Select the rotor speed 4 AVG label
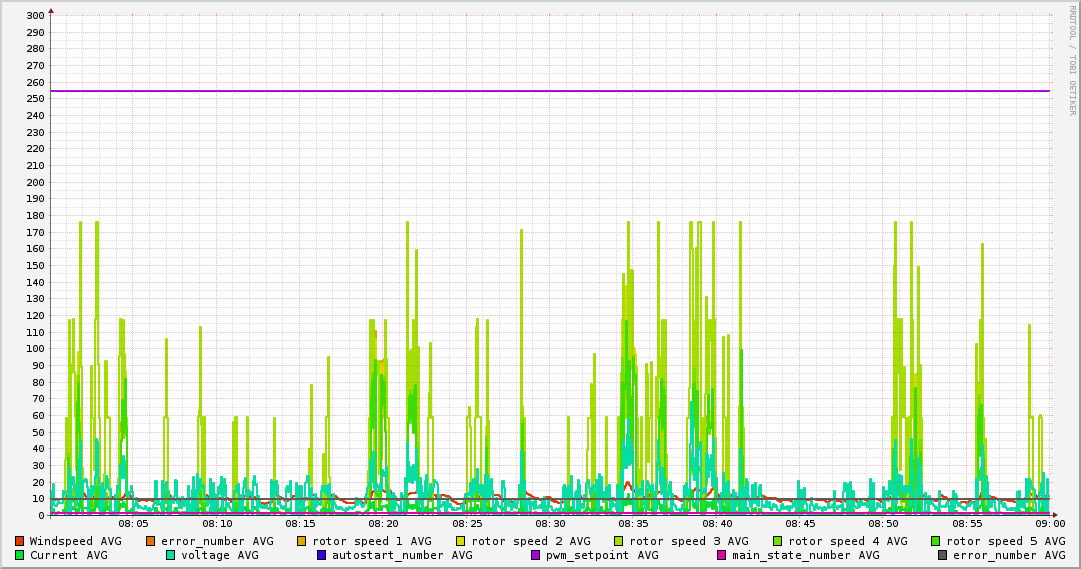 point(848,541)
